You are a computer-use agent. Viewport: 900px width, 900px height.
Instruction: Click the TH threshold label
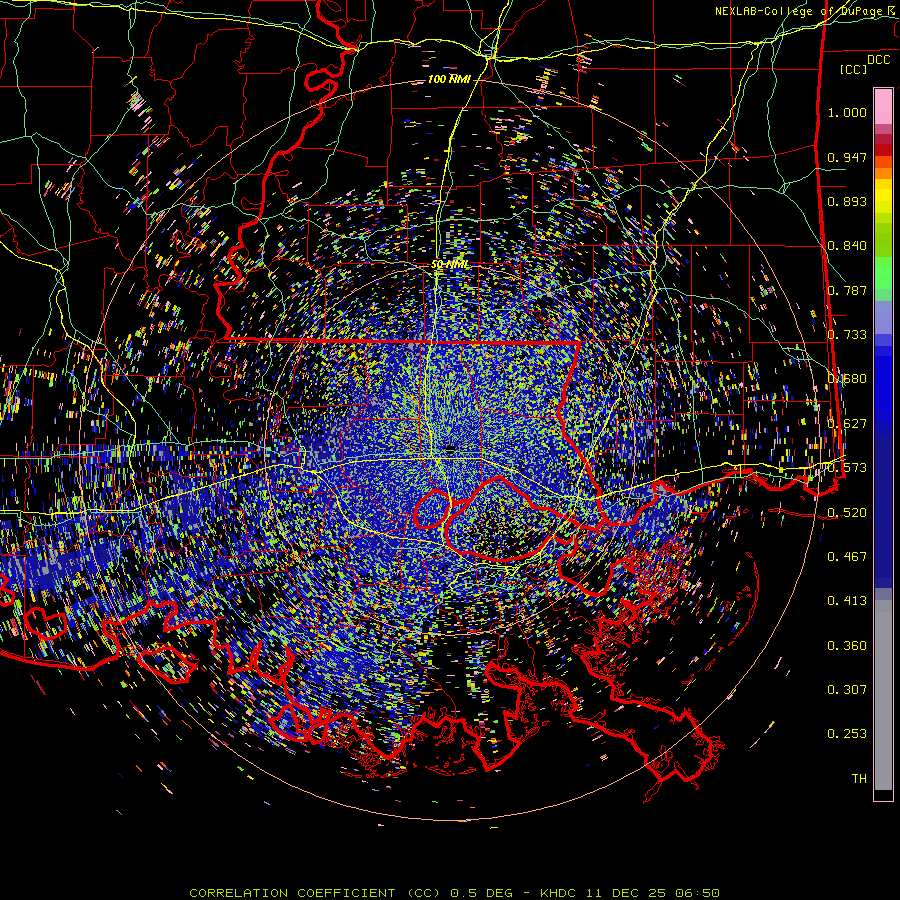[x=859, y=779]
